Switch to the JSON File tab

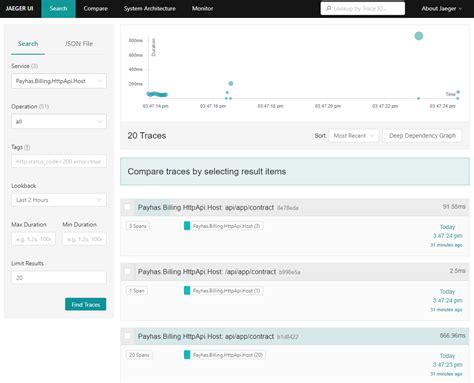point(79,44)
